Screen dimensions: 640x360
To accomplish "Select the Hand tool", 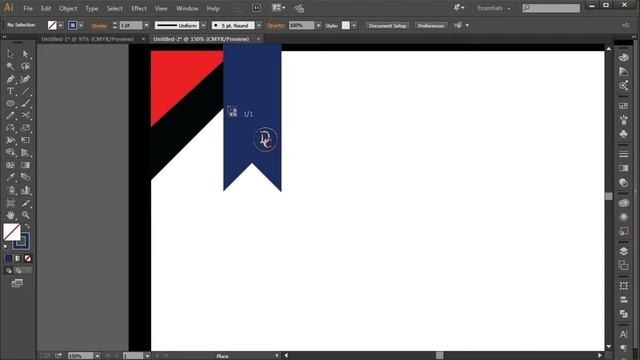I will (x=11, y=215).
